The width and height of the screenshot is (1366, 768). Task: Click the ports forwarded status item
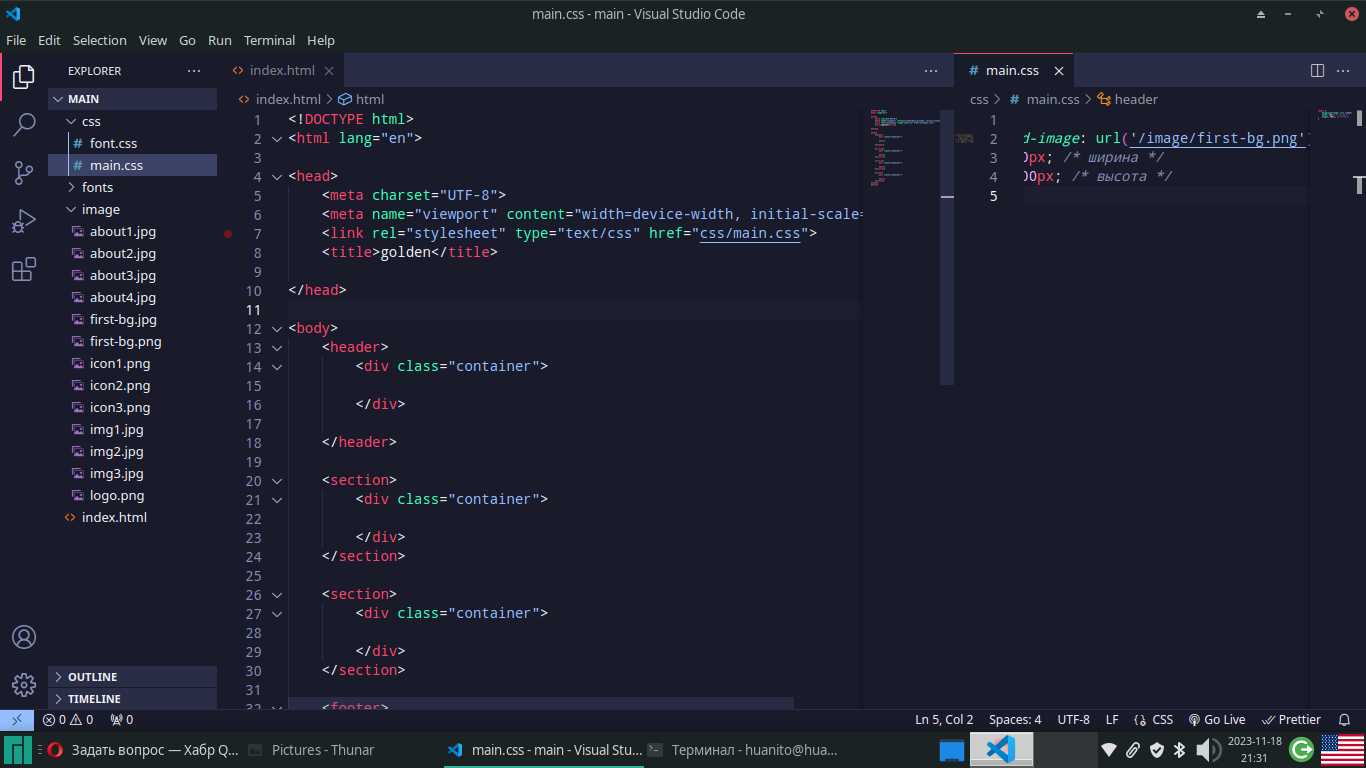pos(121,720)
